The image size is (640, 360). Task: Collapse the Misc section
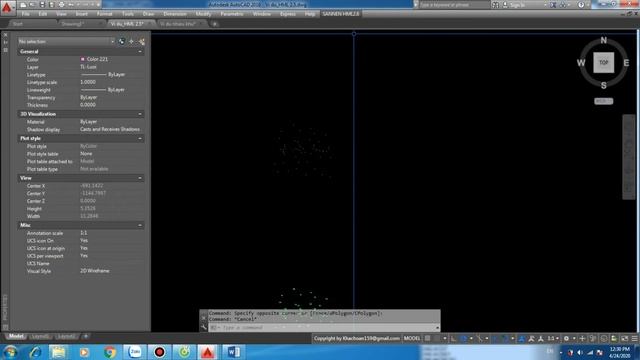click(140, 225)
